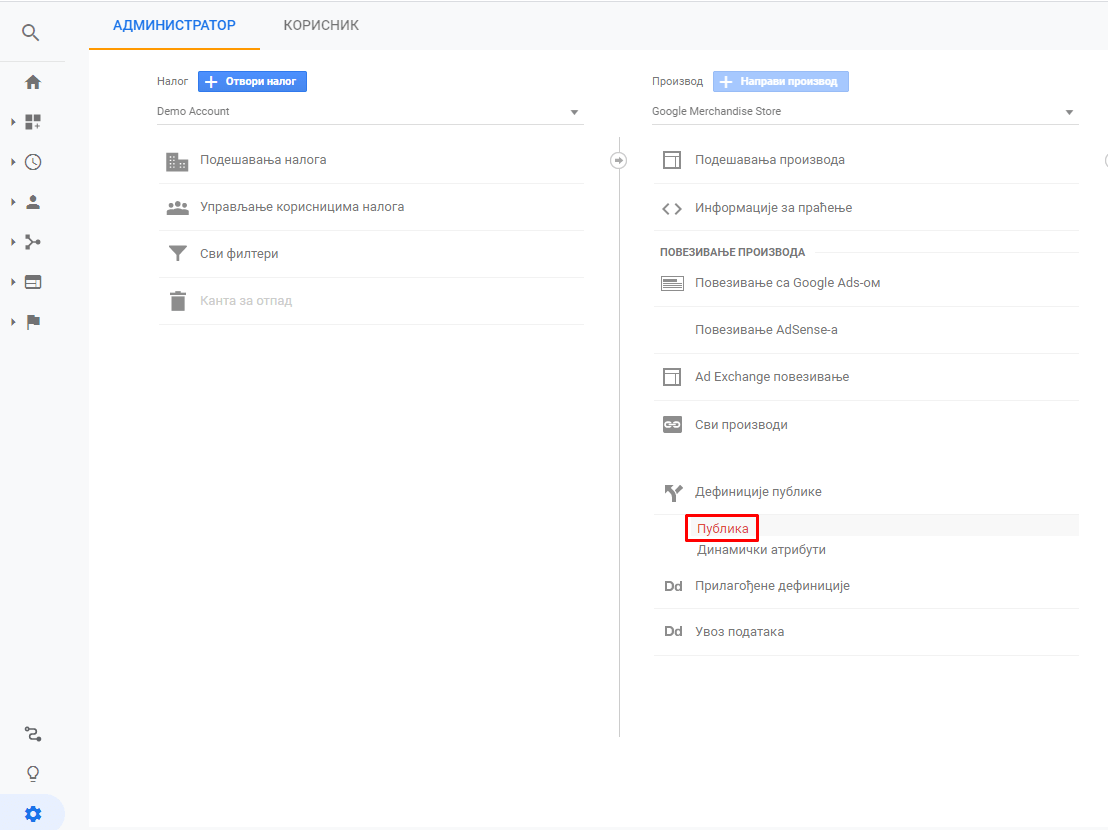The height and width of the screenshot is (830, 1108).
Task: Open the Customization dashboard icon
Action: [33, 122]
